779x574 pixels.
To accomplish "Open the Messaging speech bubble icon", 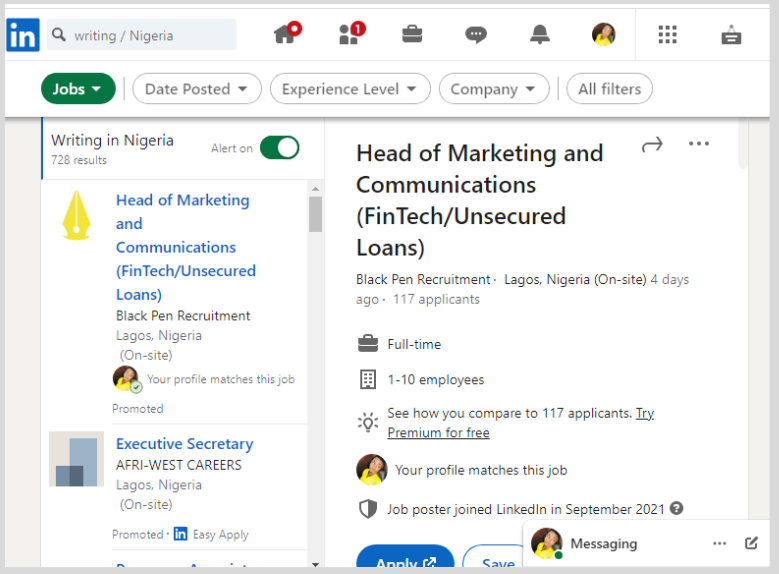I will tap(475, 35).
